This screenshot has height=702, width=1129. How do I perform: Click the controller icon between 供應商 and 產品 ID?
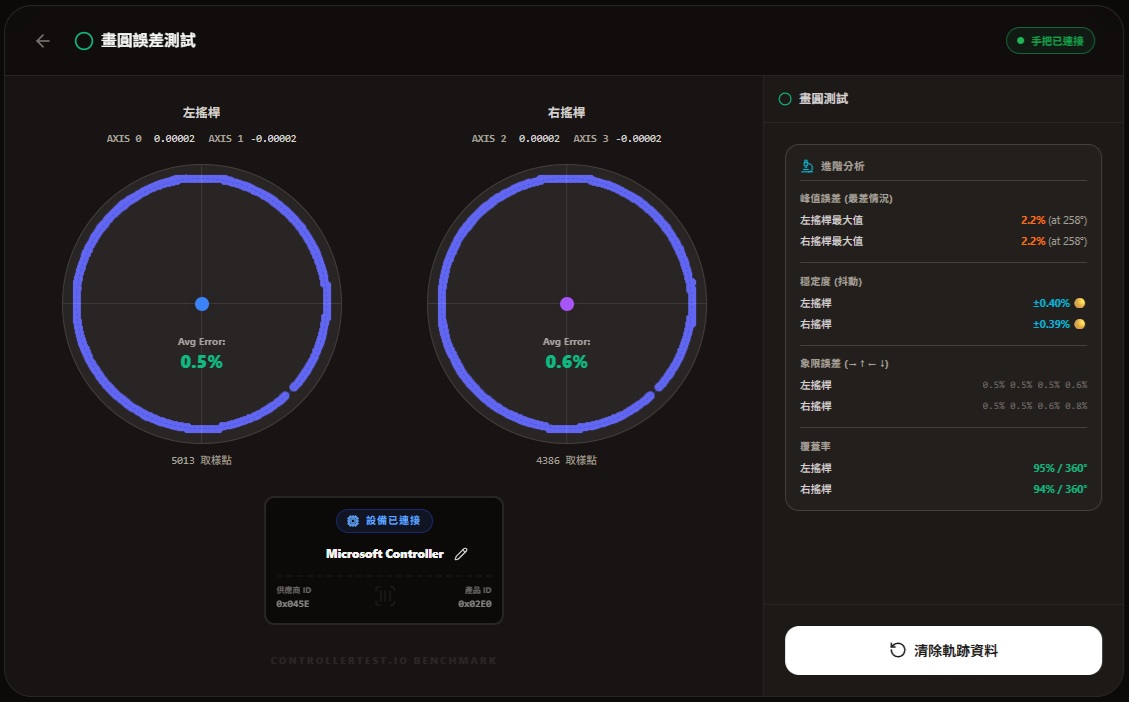pos(384,597)
